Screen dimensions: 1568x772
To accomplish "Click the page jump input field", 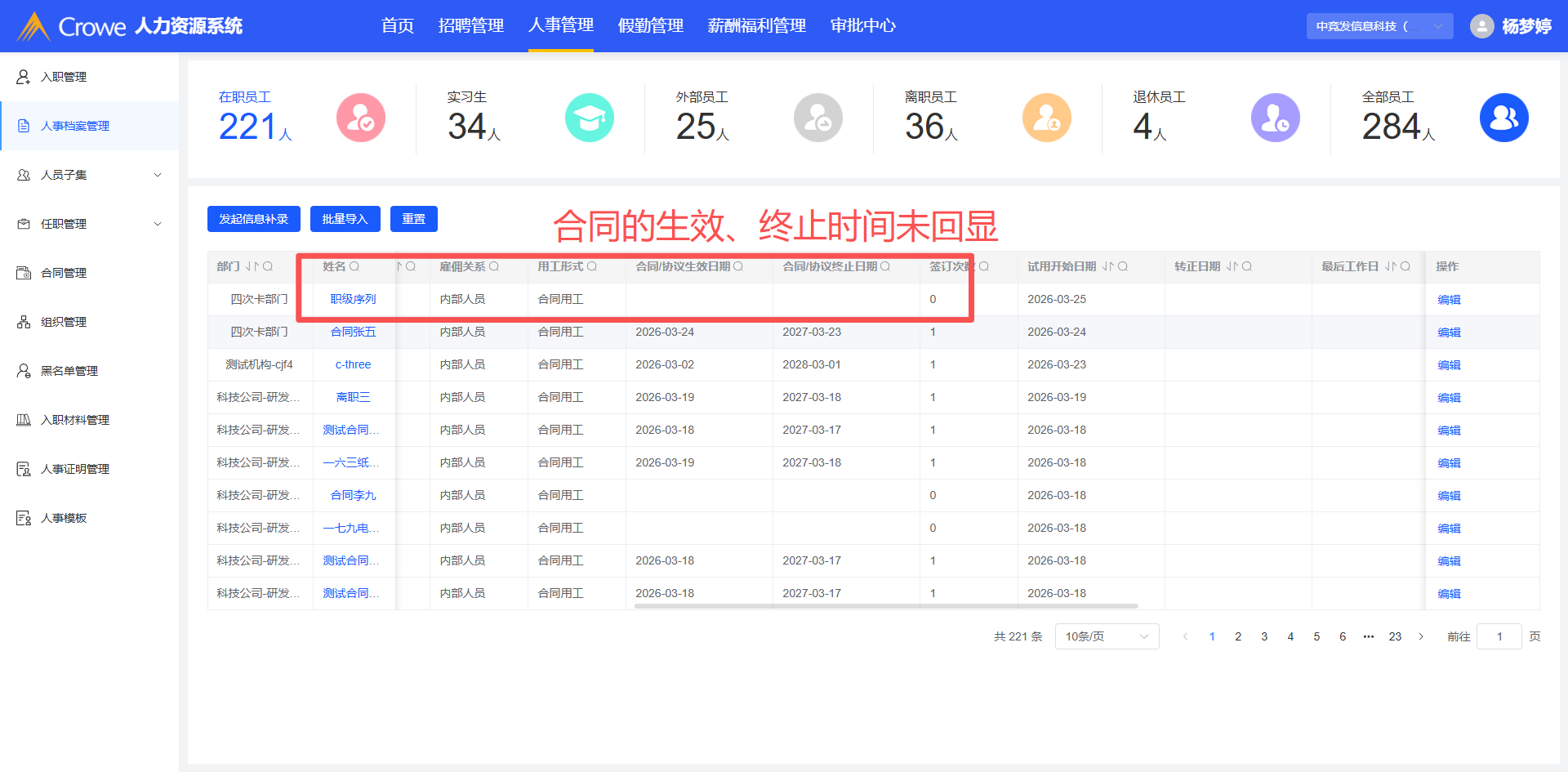I will 1499,636.
